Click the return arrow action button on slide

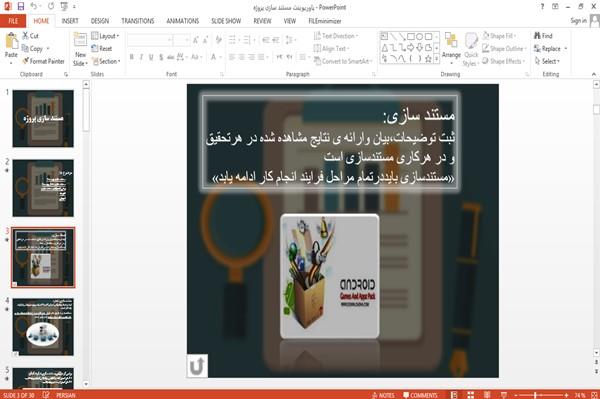pos(197,366)
